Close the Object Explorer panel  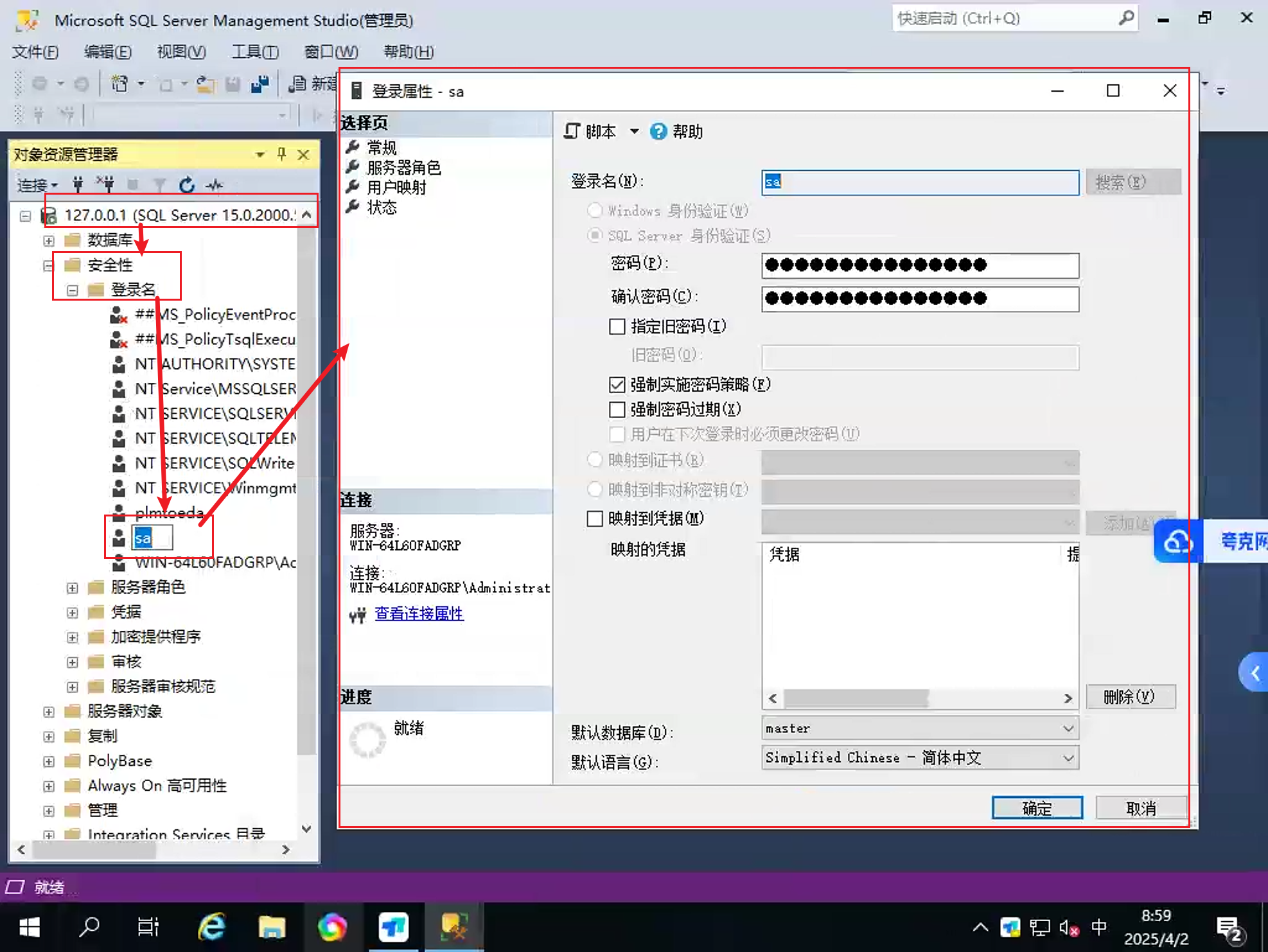[x=303, y=154]
